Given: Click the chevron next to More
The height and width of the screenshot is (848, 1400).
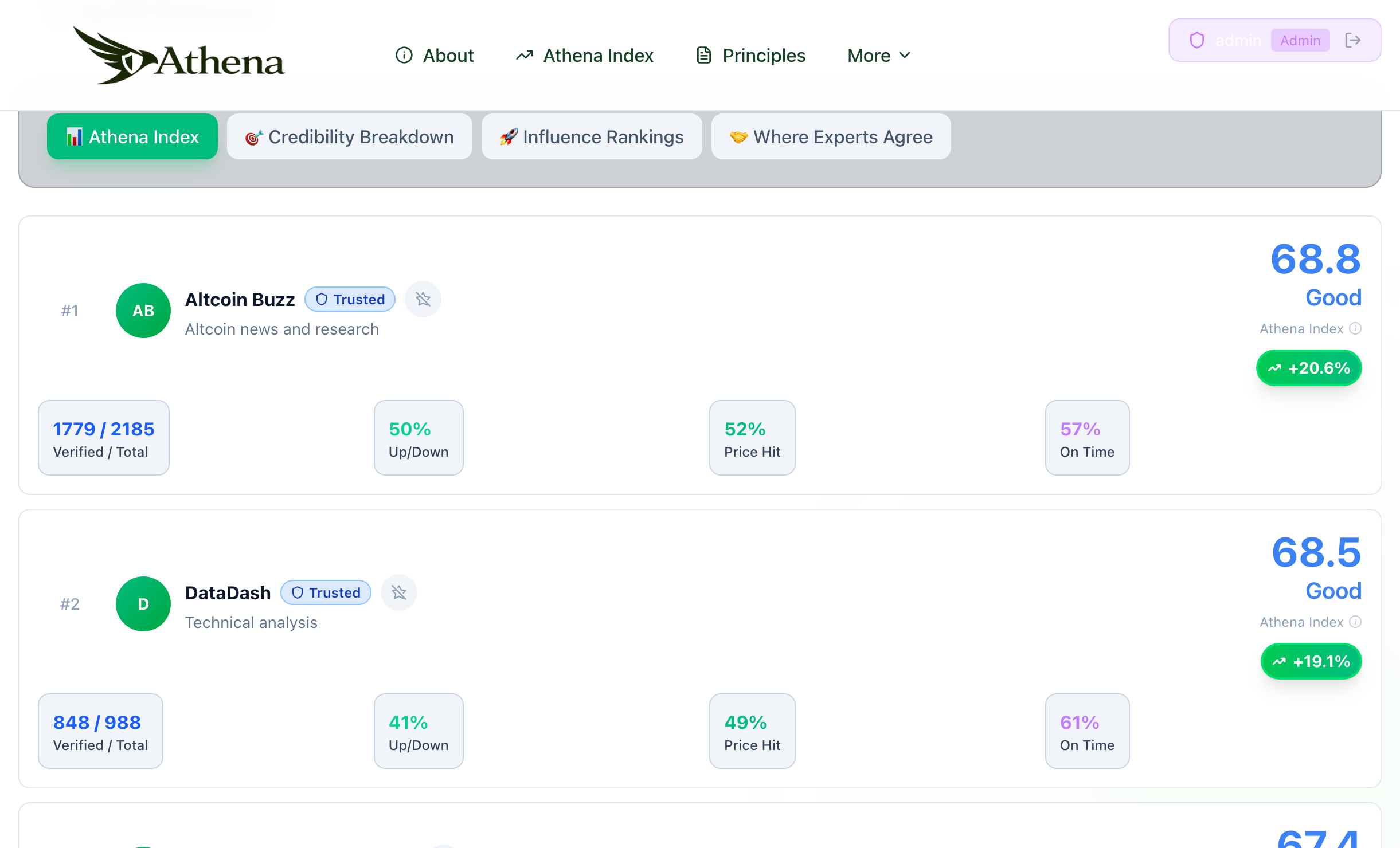Looking at the screenshot, I should 905,56.
